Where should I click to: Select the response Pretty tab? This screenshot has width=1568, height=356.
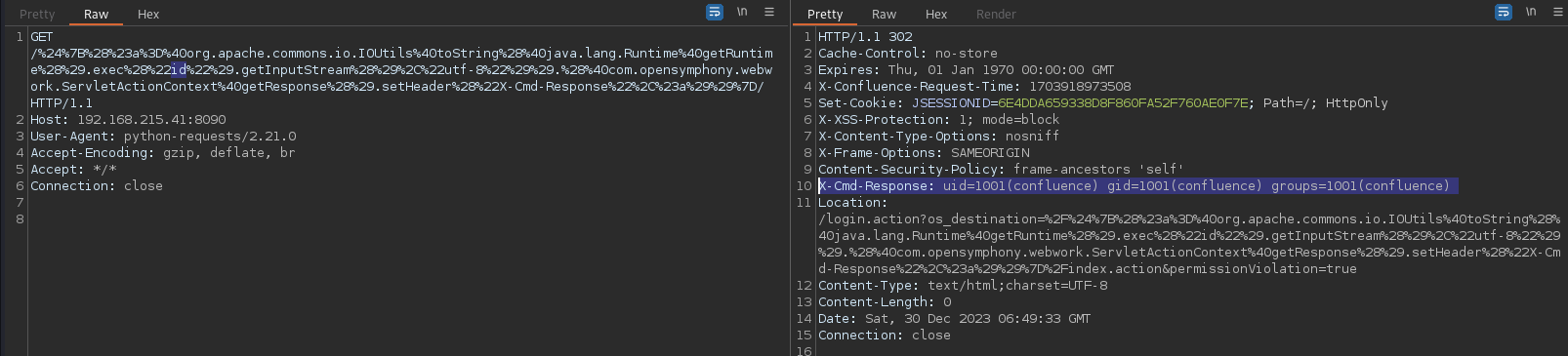coord(825,14)
